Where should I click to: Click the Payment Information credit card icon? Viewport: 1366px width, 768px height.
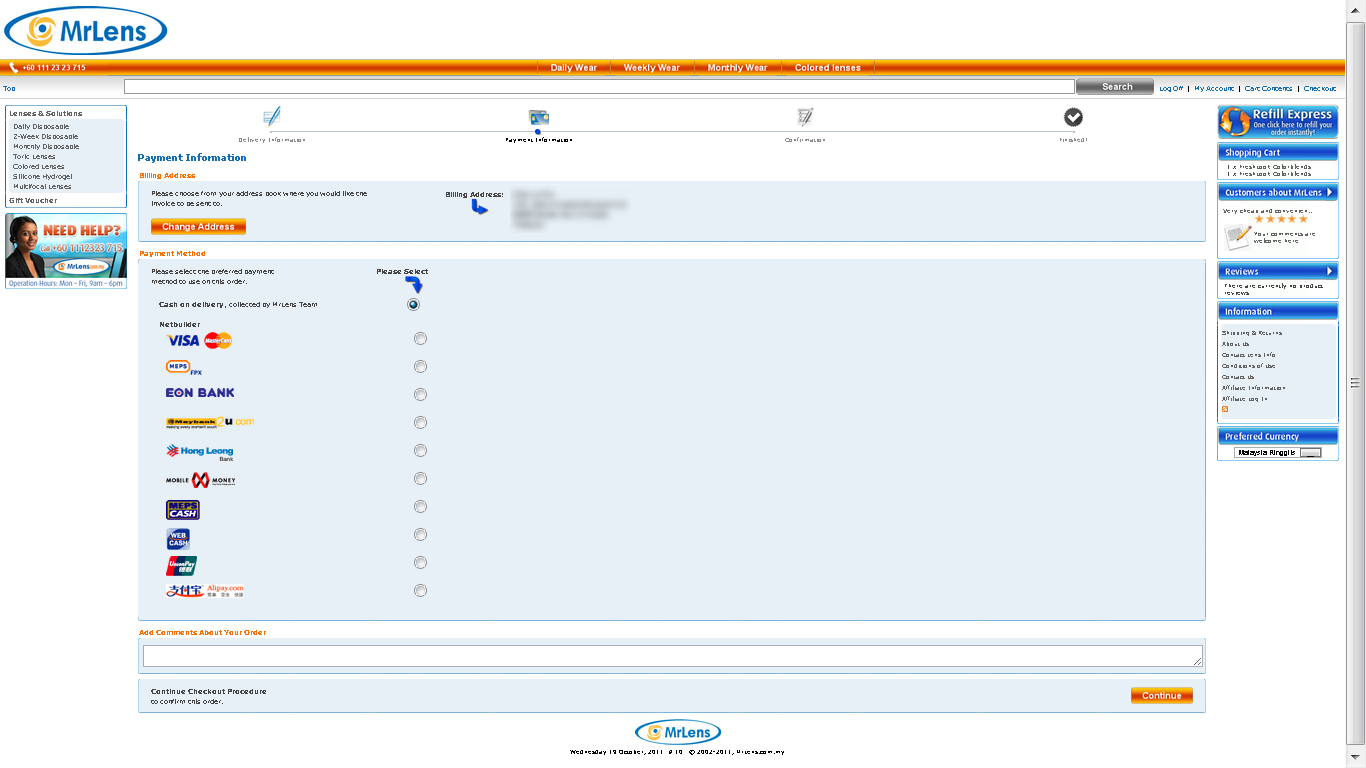(x=539, y=117)
